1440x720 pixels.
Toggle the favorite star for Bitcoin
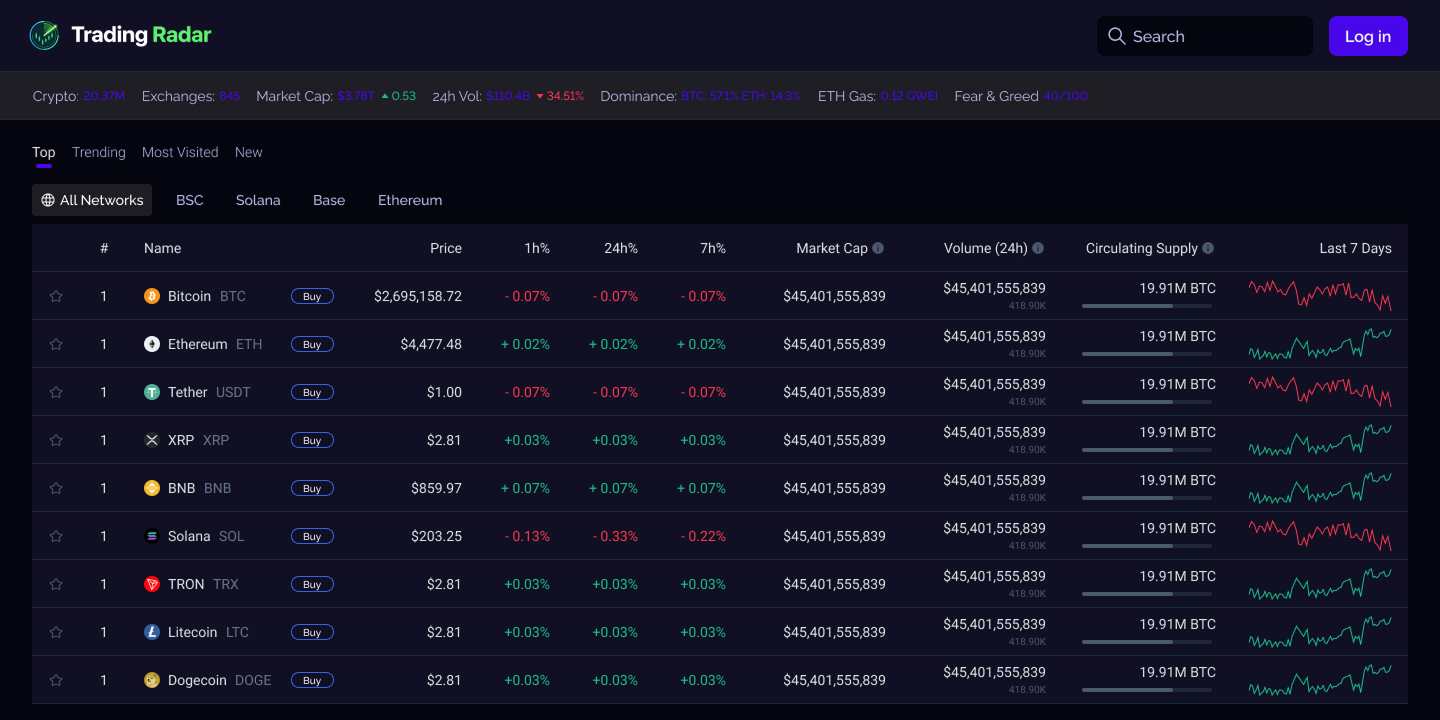[x=56, y=296]
